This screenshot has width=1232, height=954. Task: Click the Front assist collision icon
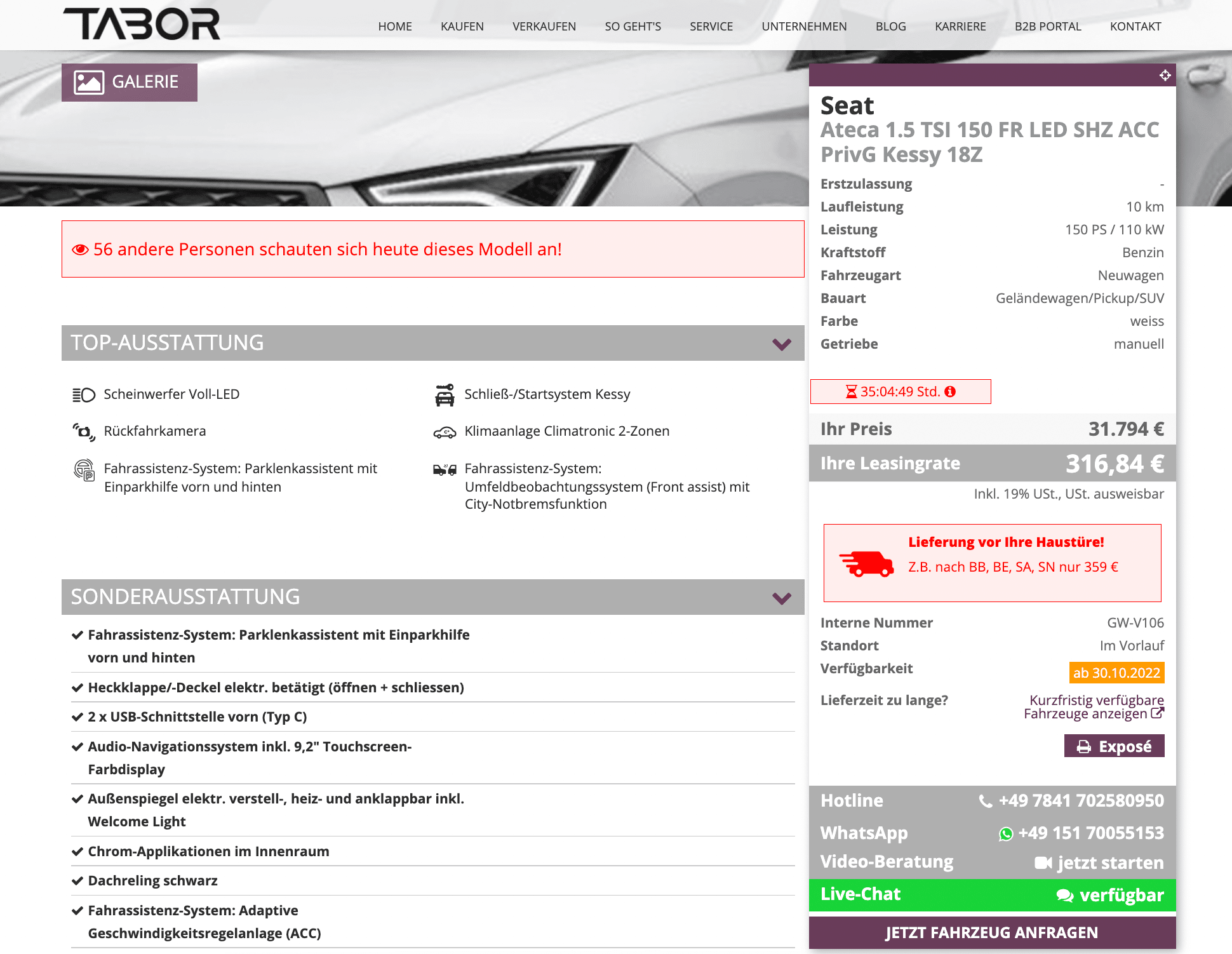click(x=445, y=470)
